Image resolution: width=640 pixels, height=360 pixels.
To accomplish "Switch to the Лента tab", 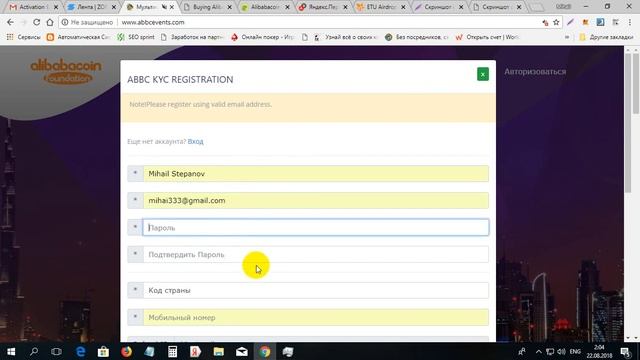I will pyautogui.click(x=91, y=7).
